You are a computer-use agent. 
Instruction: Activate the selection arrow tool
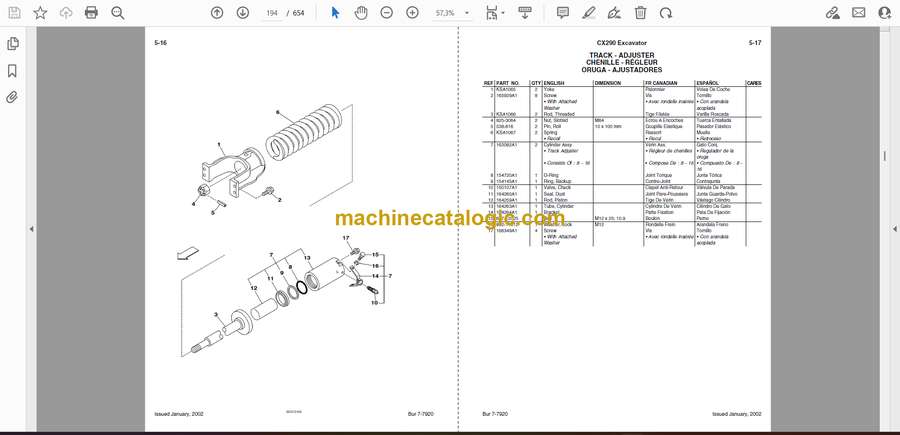click(x=335, y=13)
